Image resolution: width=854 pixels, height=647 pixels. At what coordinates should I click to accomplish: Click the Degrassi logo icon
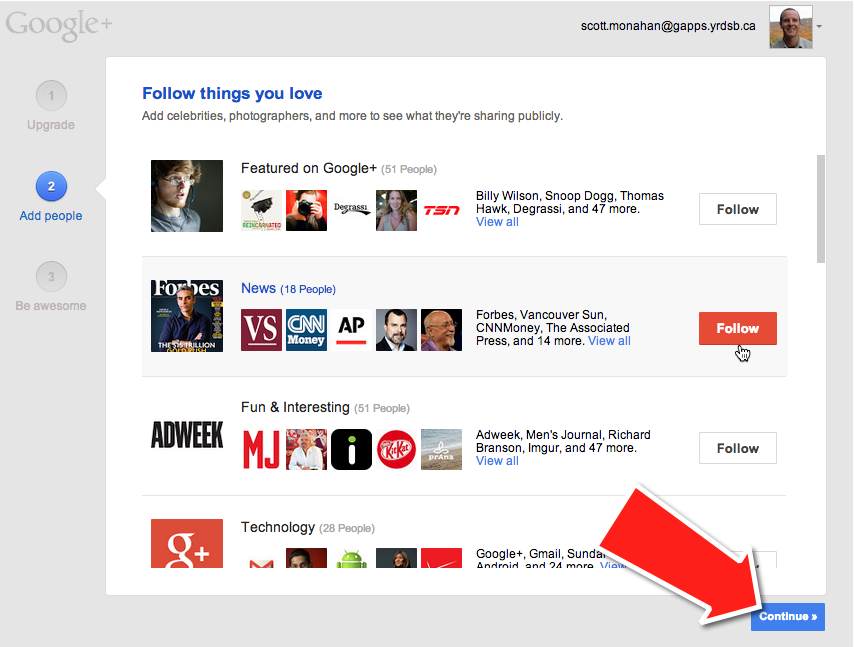tap(351, 209)
